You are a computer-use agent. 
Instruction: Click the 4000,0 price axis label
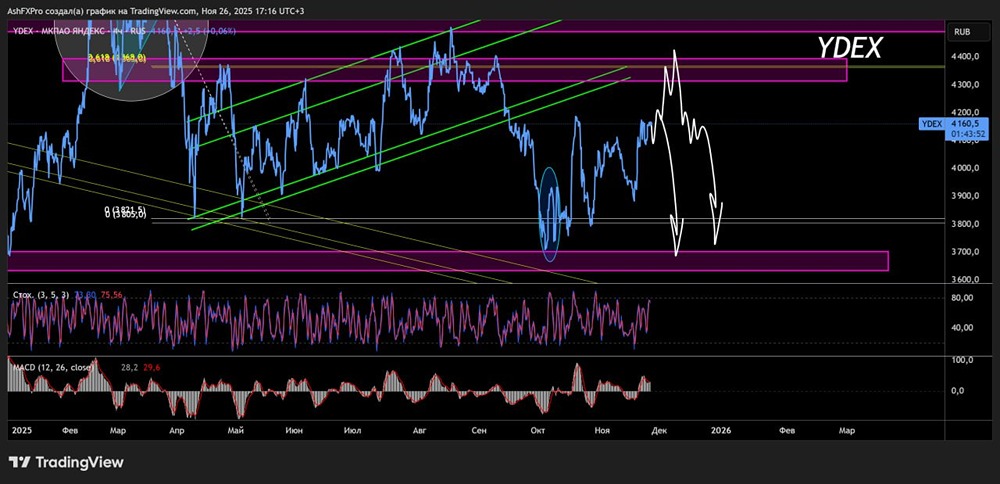pyautogui.click(x=967, y=168)
